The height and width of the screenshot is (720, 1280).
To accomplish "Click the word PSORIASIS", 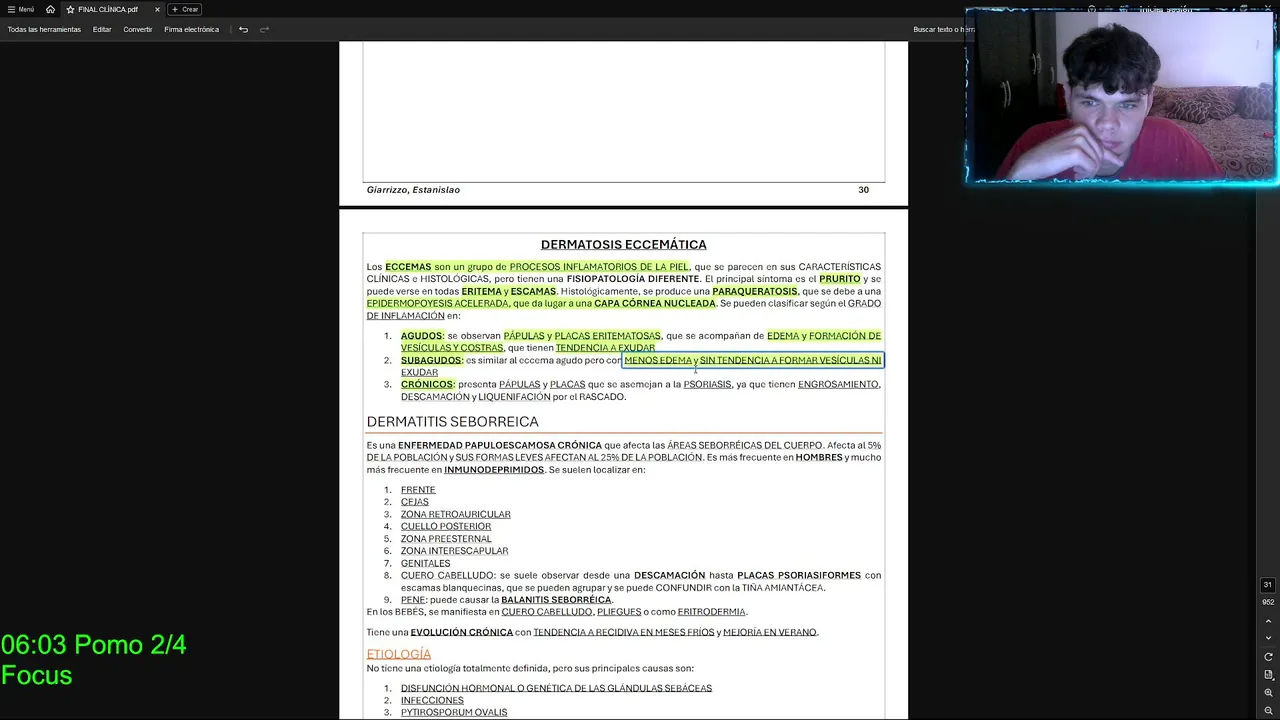I will (707, 384).
